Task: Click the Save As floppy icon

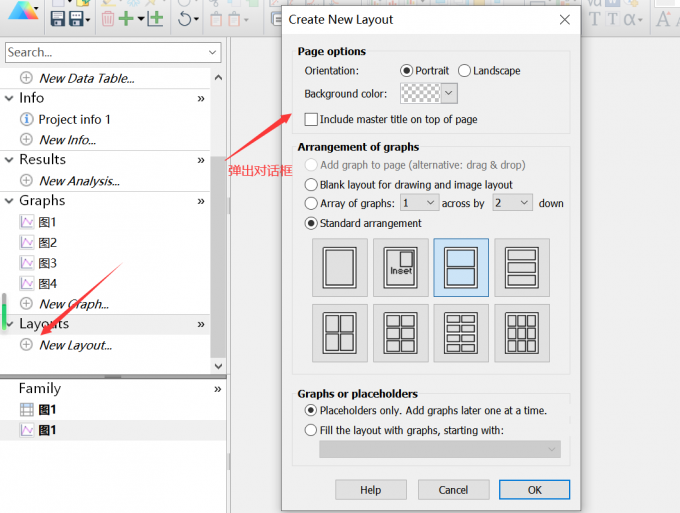Action: click(x=77, y=19)
